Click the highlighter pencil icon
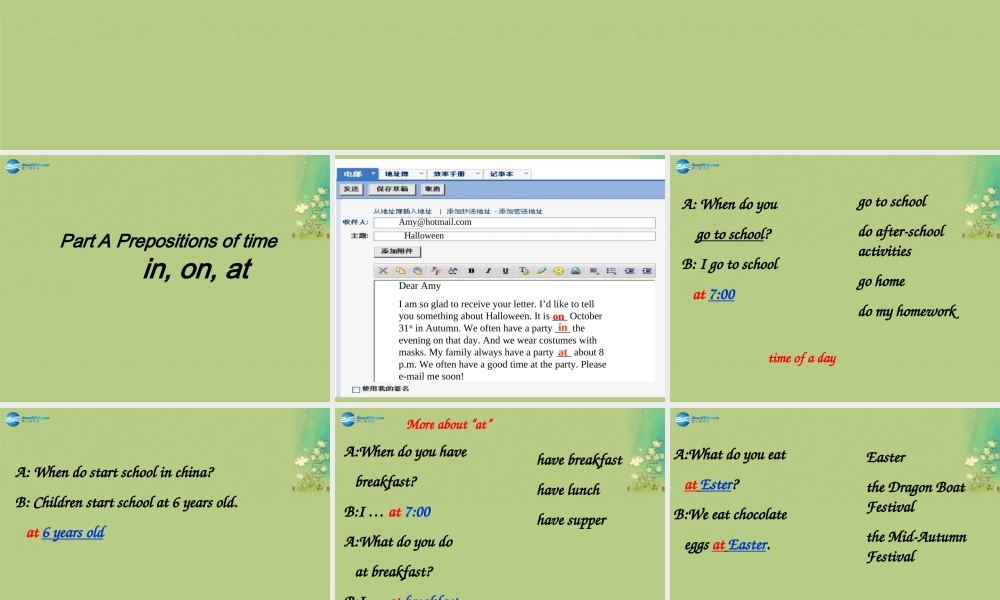The width and height of the screenshot is (1000, 600). 542,271
